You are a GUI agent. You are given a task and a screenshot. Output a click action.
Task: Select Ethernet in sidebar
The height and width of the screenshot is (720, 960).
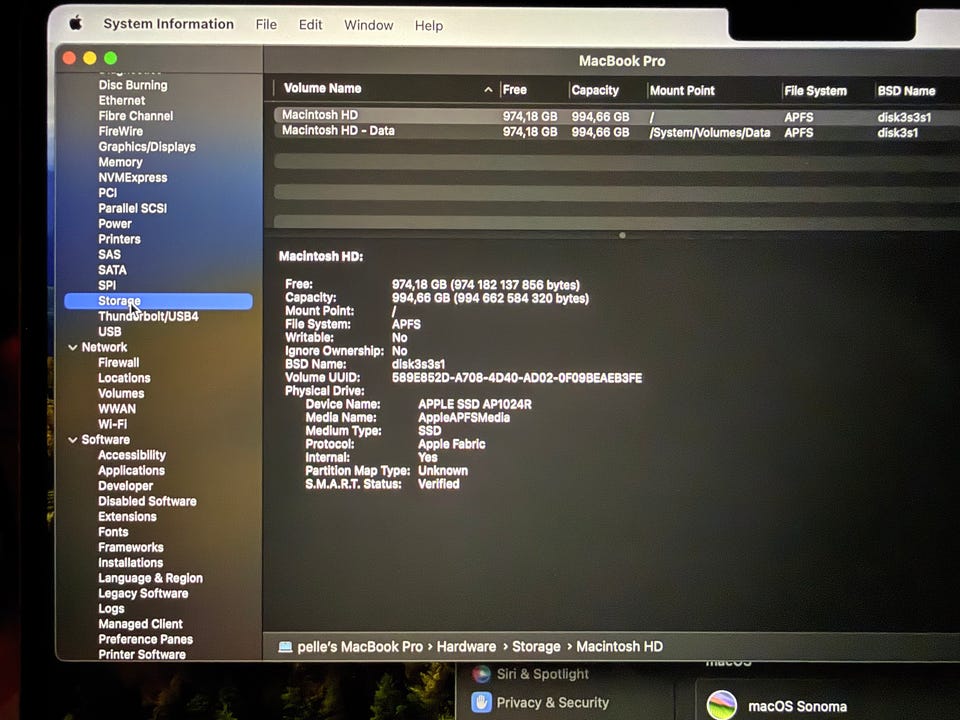[122, 100]
